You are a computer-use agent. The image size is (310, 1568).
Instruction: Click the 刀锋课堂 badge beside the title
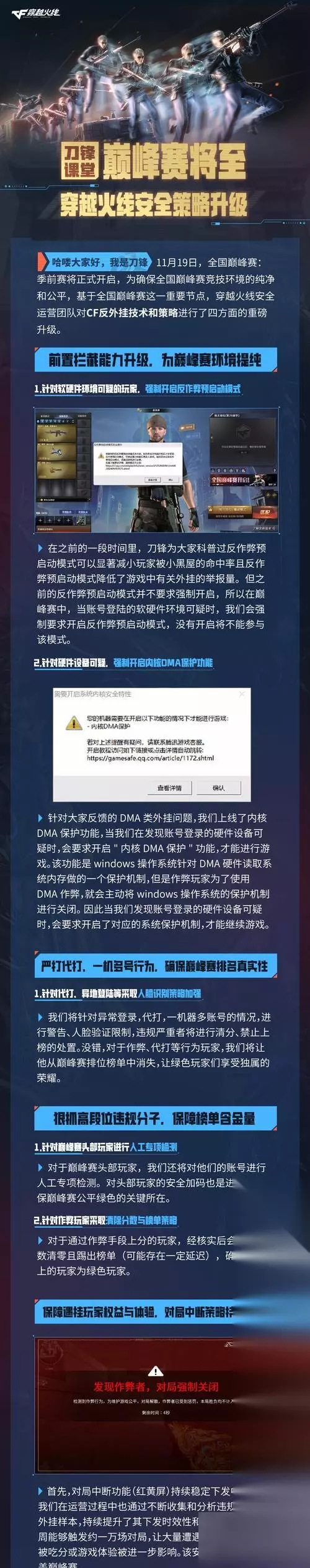[81, 161]
